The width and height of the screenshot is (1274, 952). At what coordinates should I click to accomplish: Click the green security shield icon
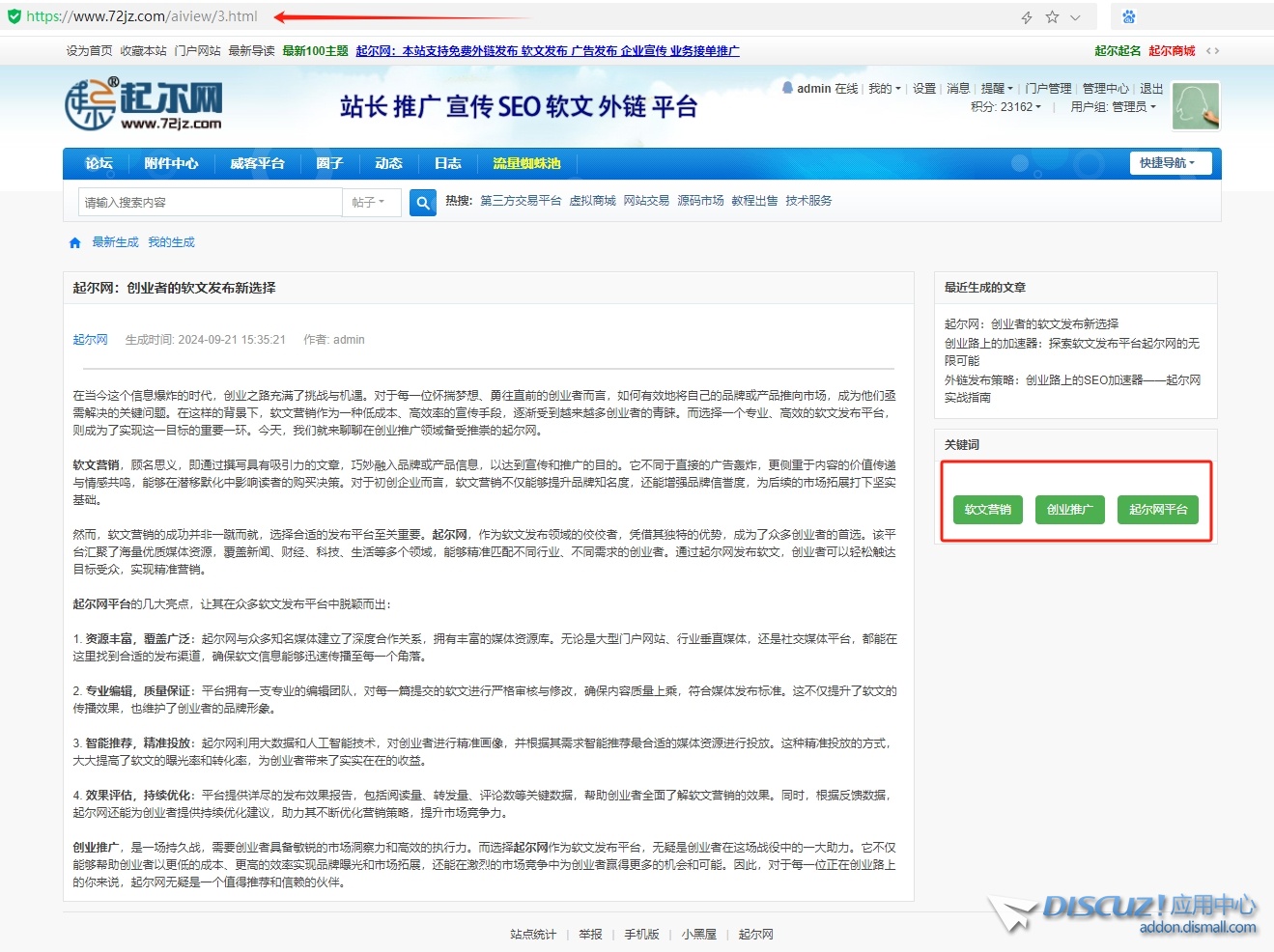point(14,16)
